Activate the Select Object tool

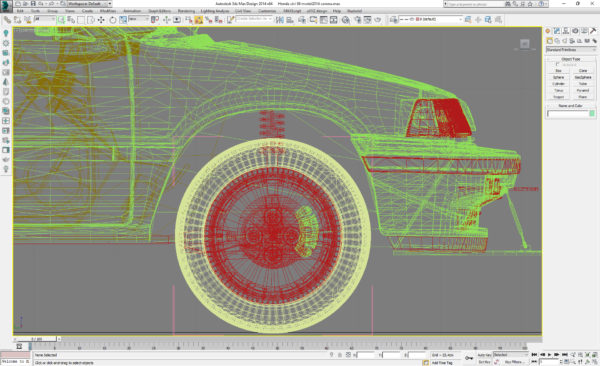coord(61,20)
